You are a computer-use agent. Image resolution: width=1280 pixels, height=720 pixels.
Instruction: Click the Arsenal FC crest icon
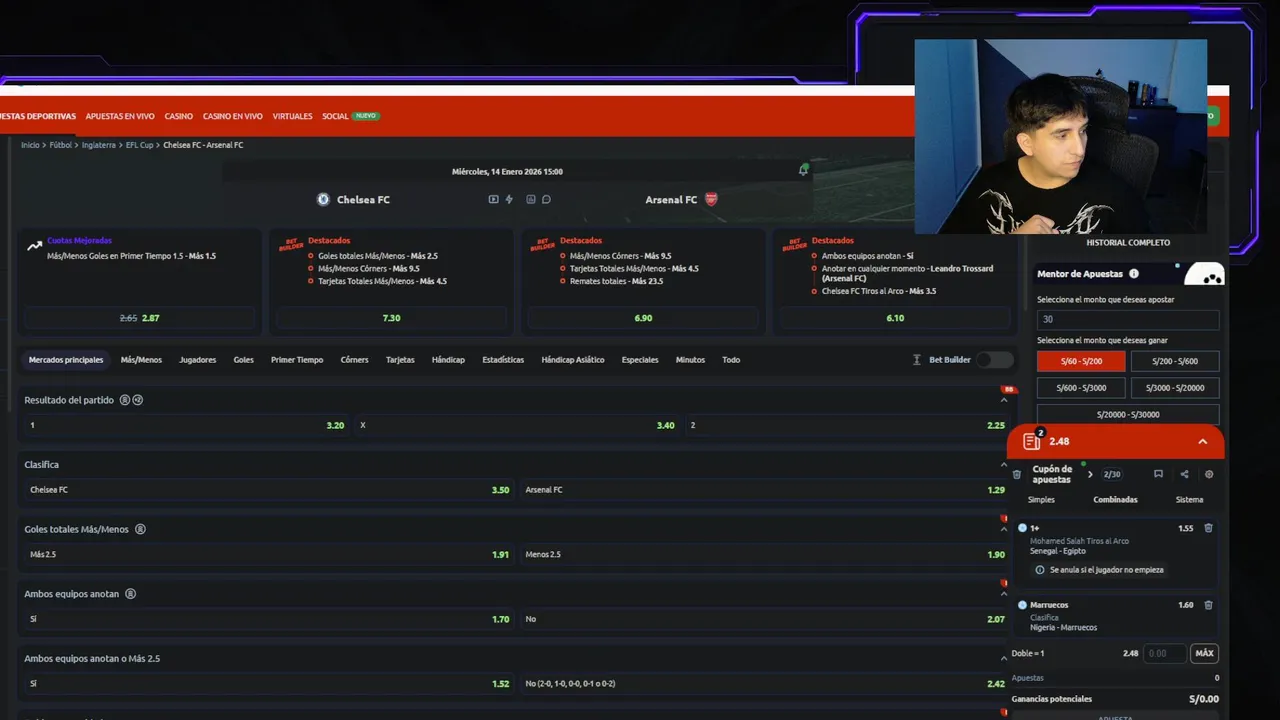coord(711,199)
